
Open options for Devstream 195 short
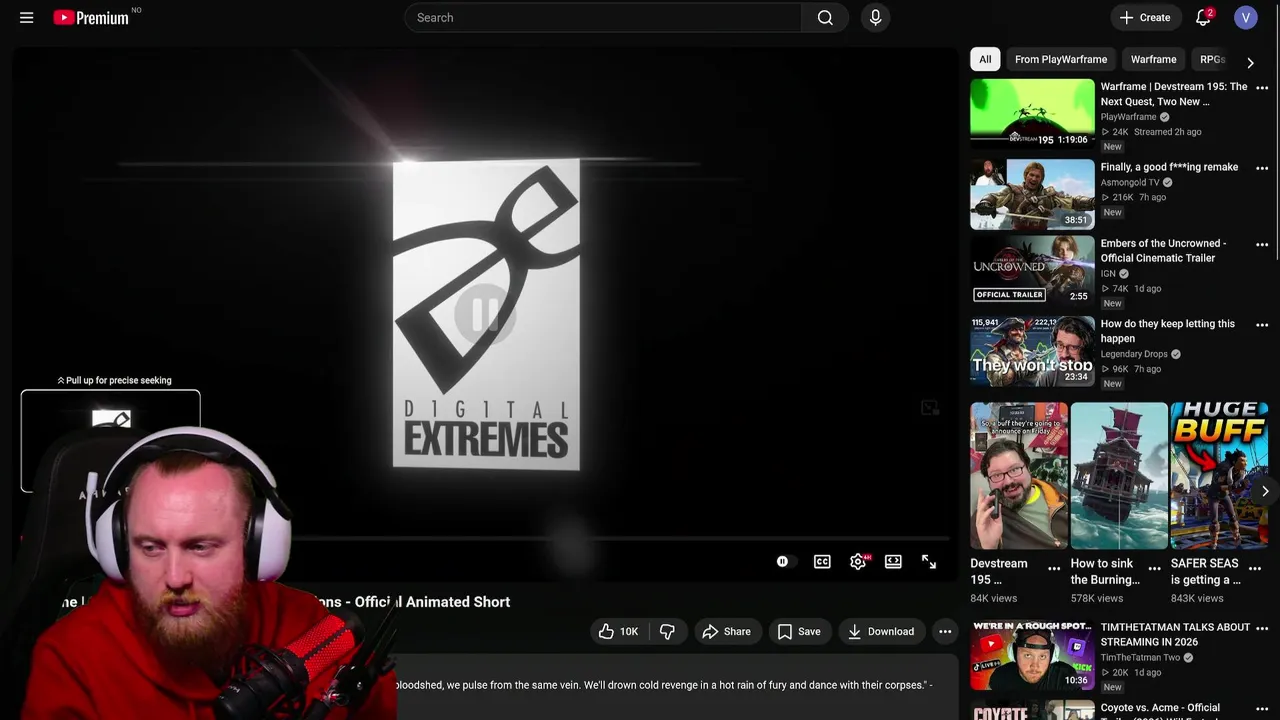(x=1054, y=568)
